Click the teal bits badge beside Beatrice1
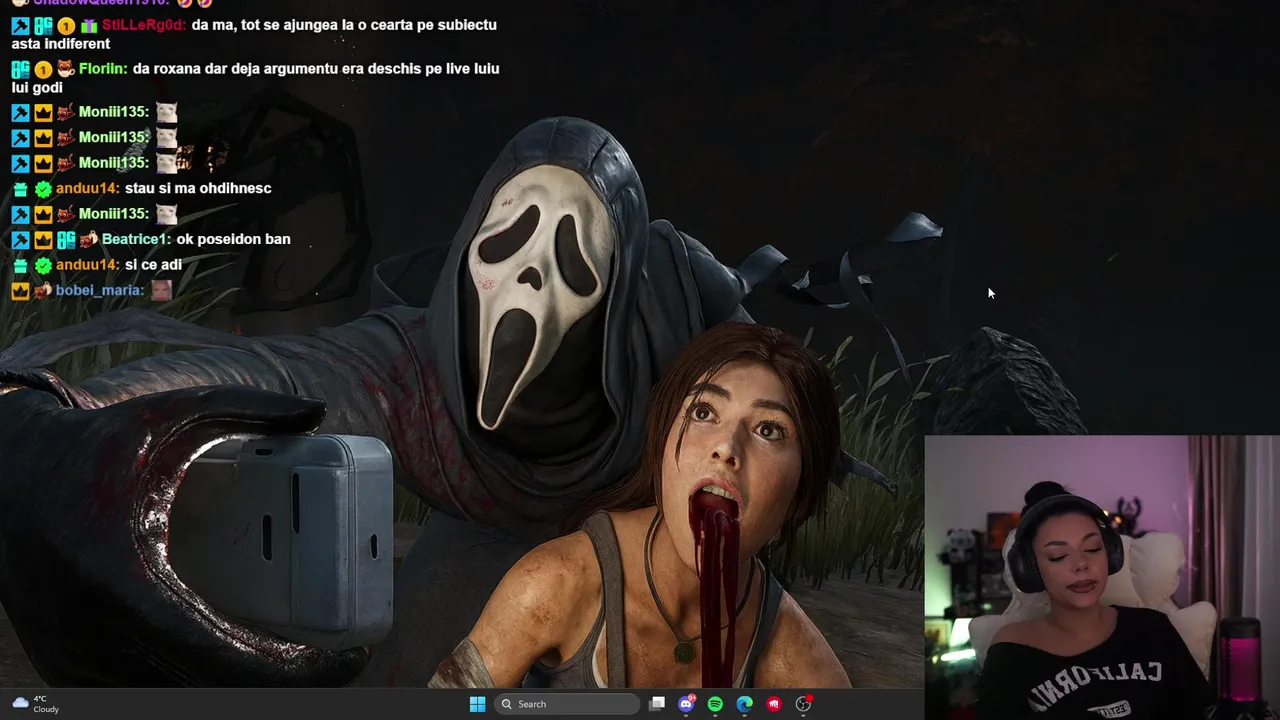 tap(66, 240)
